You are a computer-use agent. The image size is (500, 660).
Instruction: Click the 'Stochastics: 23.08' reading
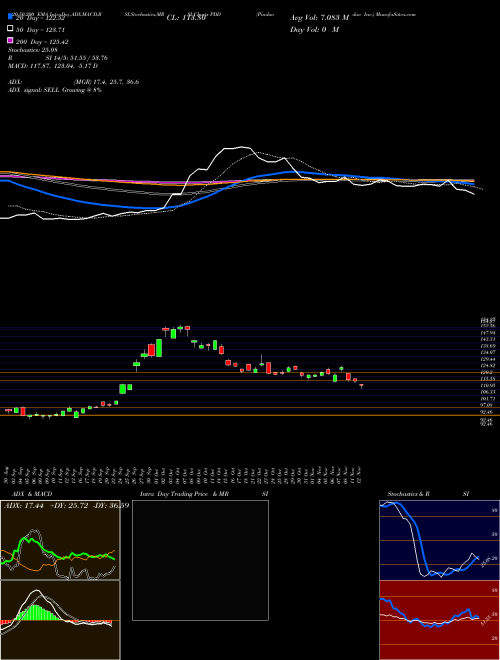[32, 50]
